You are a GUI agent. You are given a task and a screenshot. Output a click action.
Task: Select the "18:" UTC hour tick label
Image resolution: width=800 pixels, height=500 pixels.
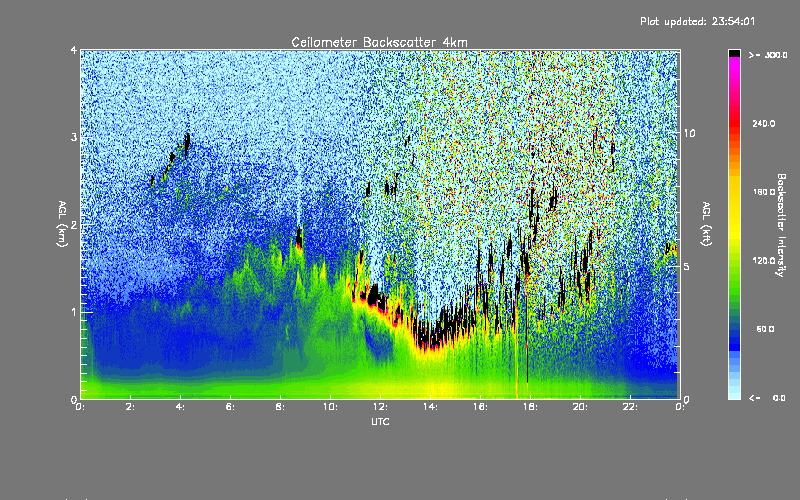coord(530,407)
